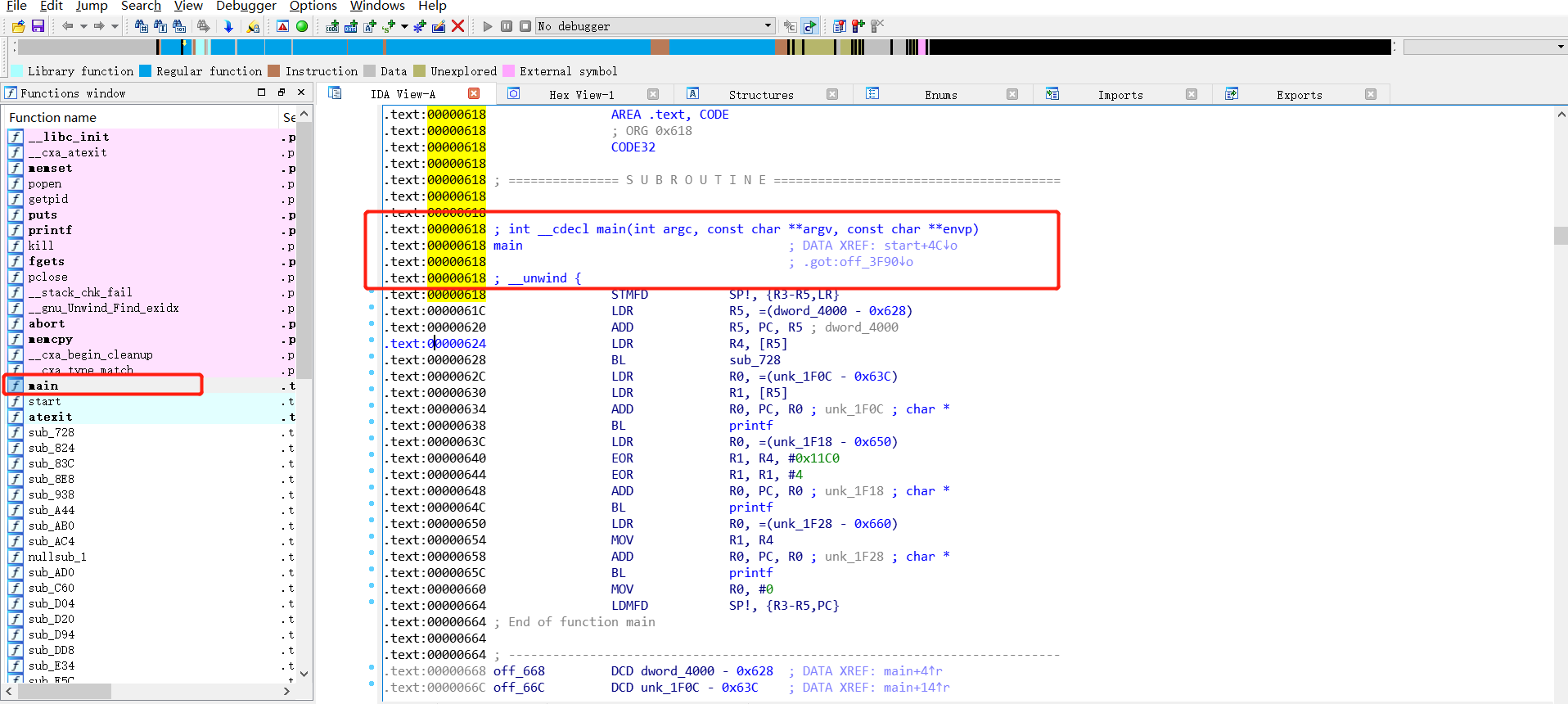The height and width of the screenshot is (704, 1568).
Task: Click the blue down arrow jump icon
Action: tap(228, 26)
